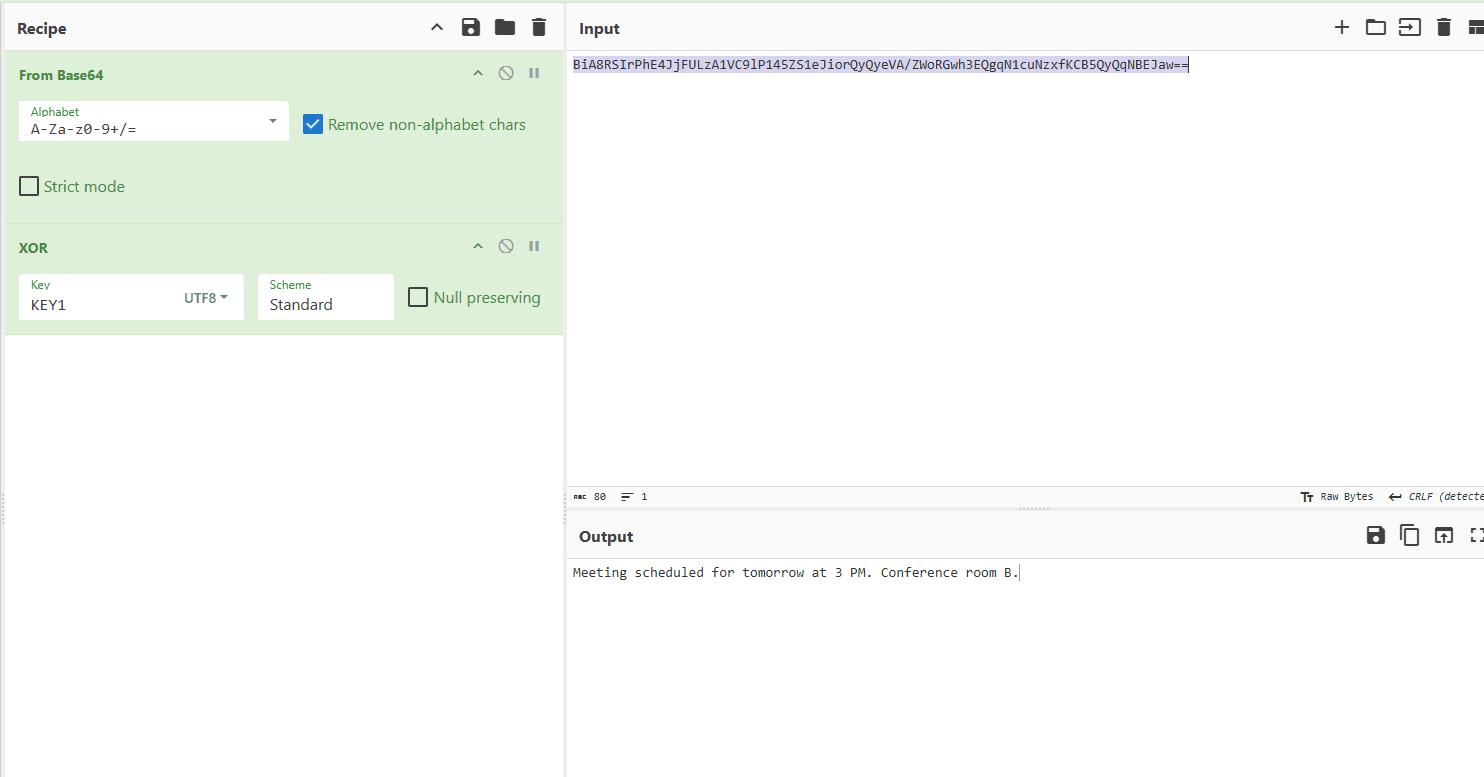This screenshot has height=777, width=1484.
Task: Disable the From Base64 operation
Action: click(506, 74)
